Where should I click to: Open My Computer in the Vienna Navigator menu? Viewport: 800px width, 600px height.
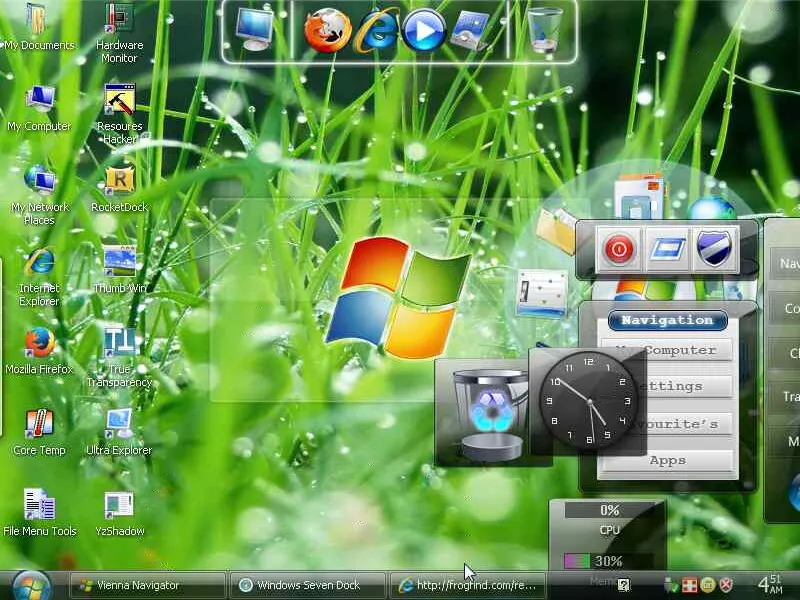pyautogui.click(x=667, y=351)
